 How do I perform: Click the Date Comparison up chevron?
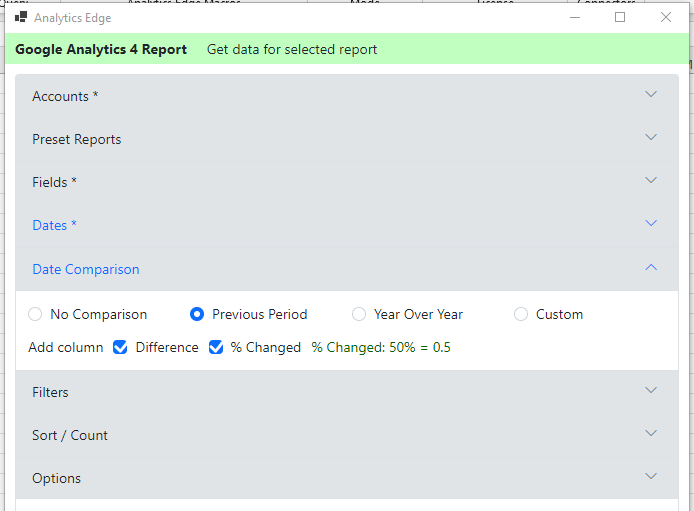(x=651, y=267)
